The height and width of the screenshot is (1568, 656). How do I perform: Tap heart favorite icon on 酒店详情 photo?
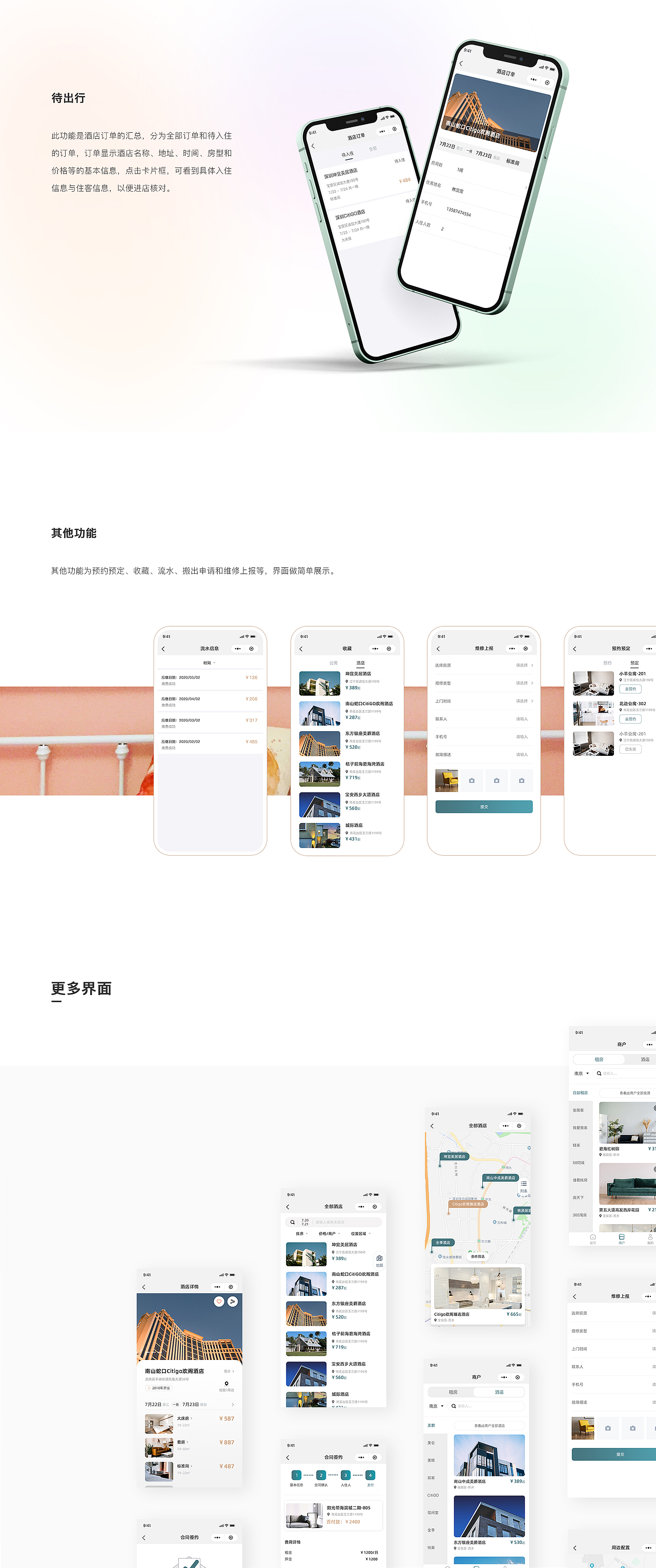pyautogui.click(x=219, y=1302)
